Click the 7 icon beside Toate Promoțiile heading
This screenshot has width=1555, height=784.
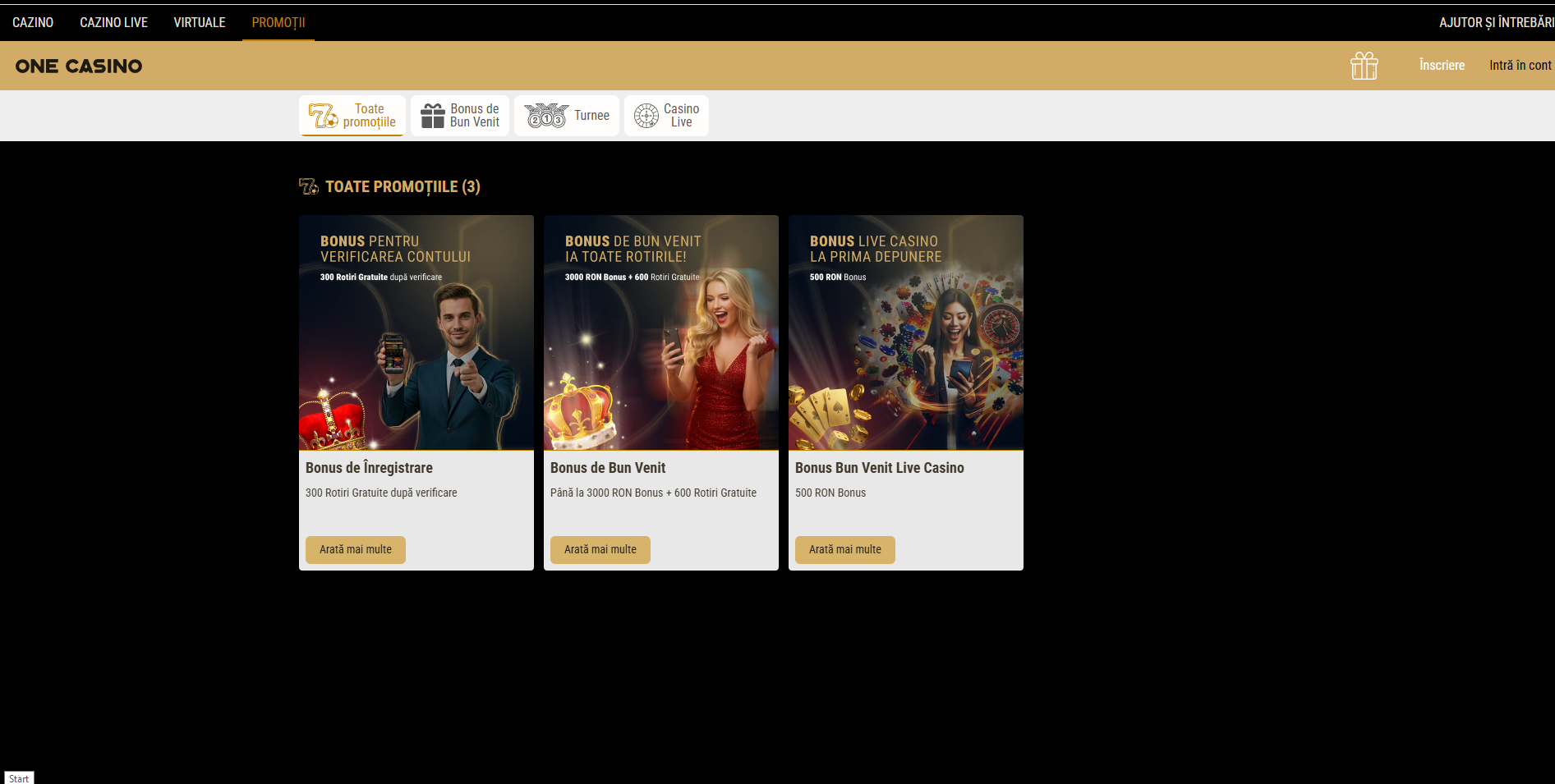point(309,187)
